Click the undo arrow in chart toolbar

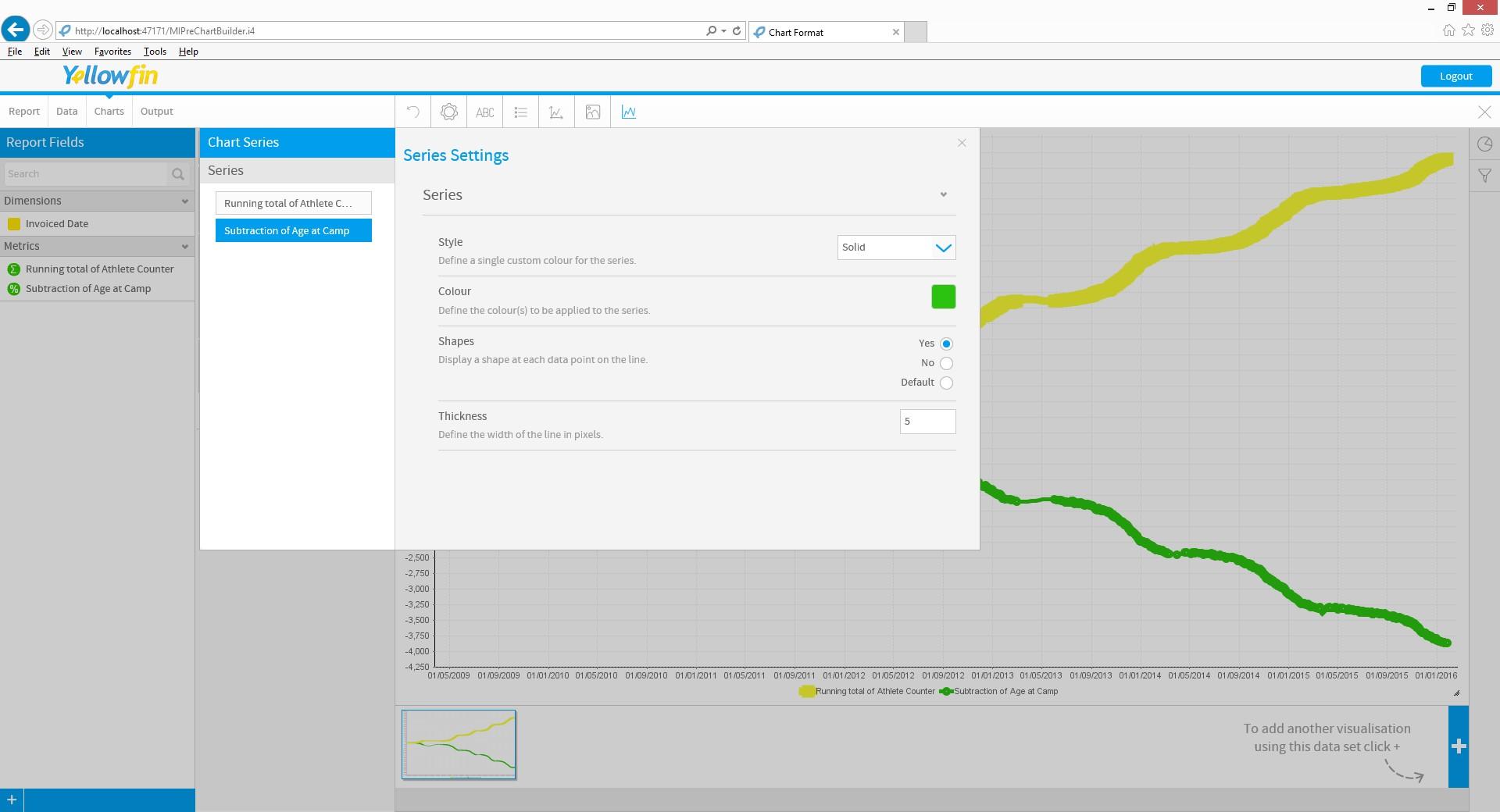[x=413, y=112]
